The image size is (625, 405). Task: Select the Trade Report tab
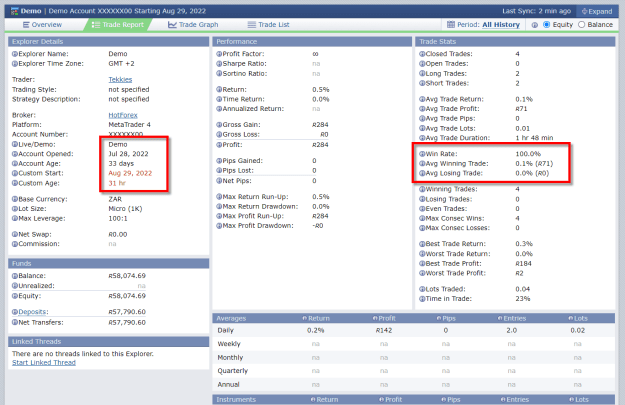coord(118,25)
